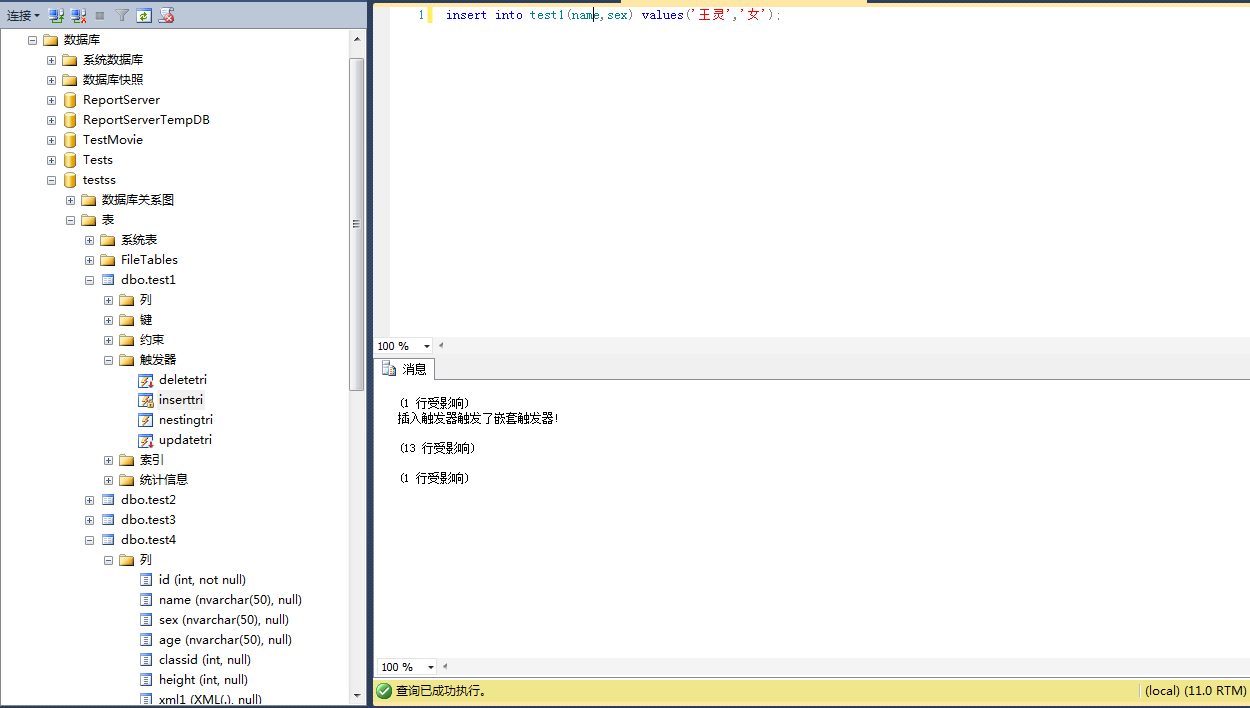The height and width of the screenshot is (708, 1250).
Task: Click the dbo.test1 table icon
Action: [108, 280]
